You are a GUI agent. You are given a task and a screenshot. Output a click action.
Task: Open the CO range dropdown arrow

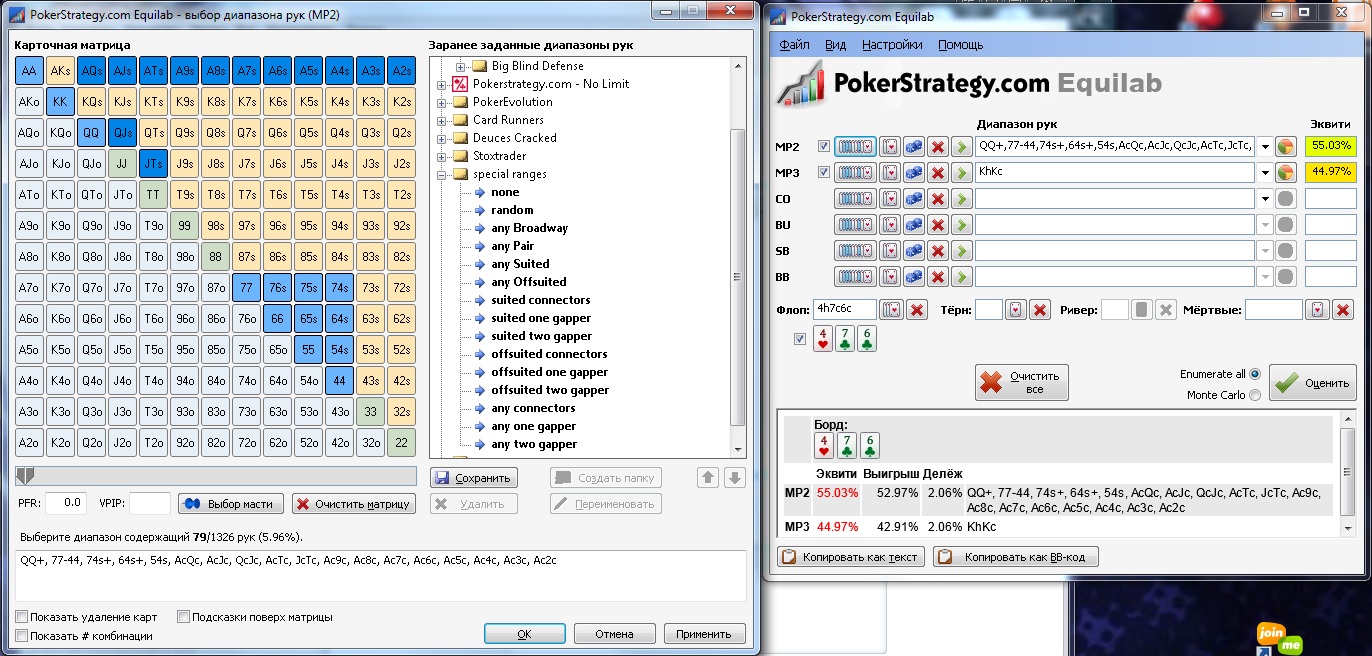(x=1265, y=198)
